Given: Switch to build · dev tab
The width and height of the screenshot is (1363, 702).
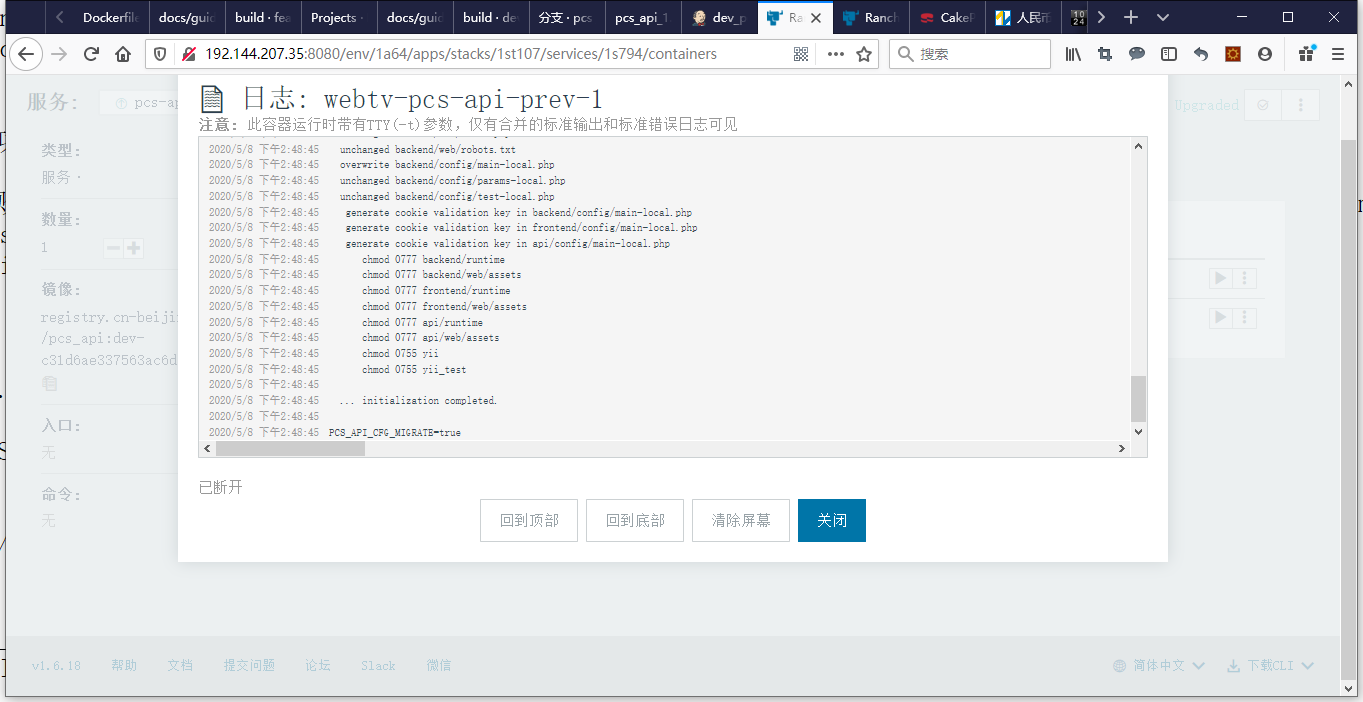Looking at the screenshot, I should coord(491,17).
